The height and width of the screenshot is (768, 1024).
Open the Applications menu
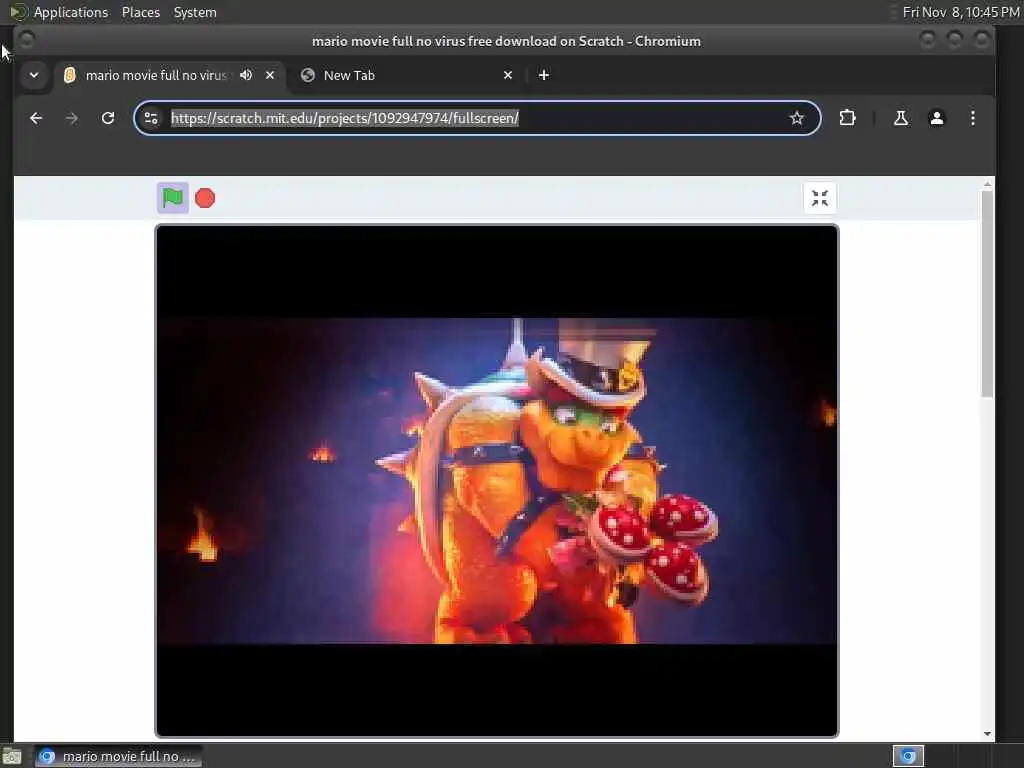71,12
